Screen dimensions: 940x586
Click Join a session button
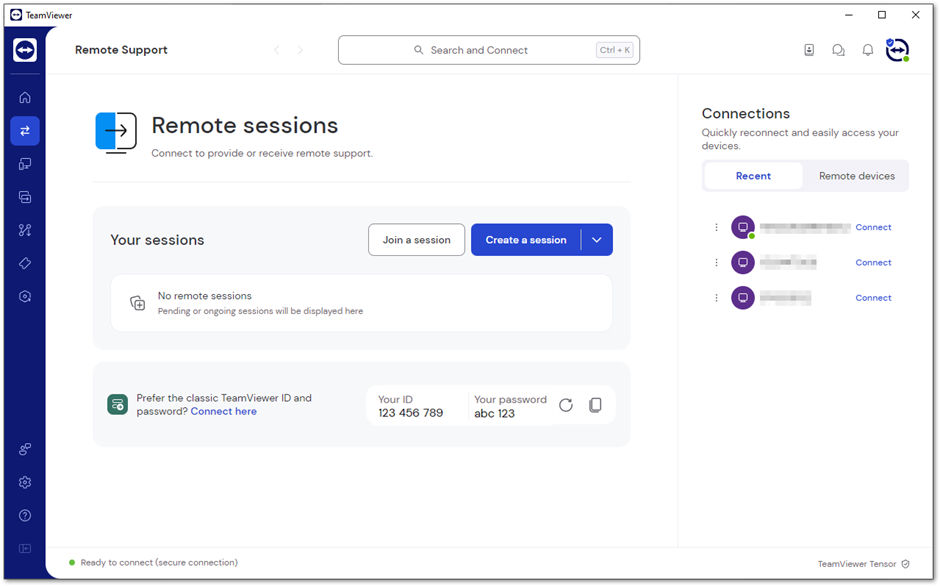coord(417,240)
